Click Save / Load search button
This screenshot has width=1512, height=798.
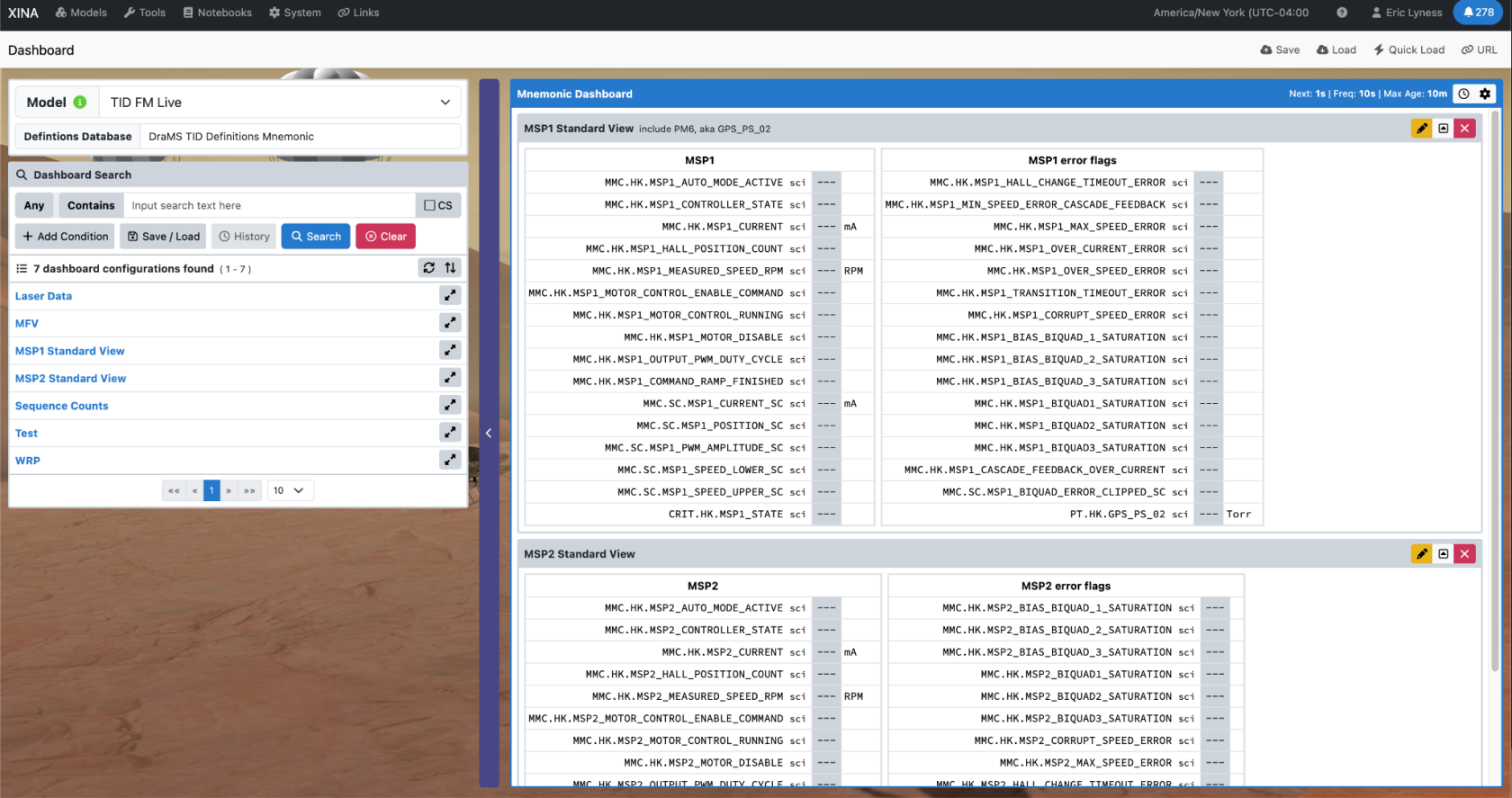coord(164,237)
